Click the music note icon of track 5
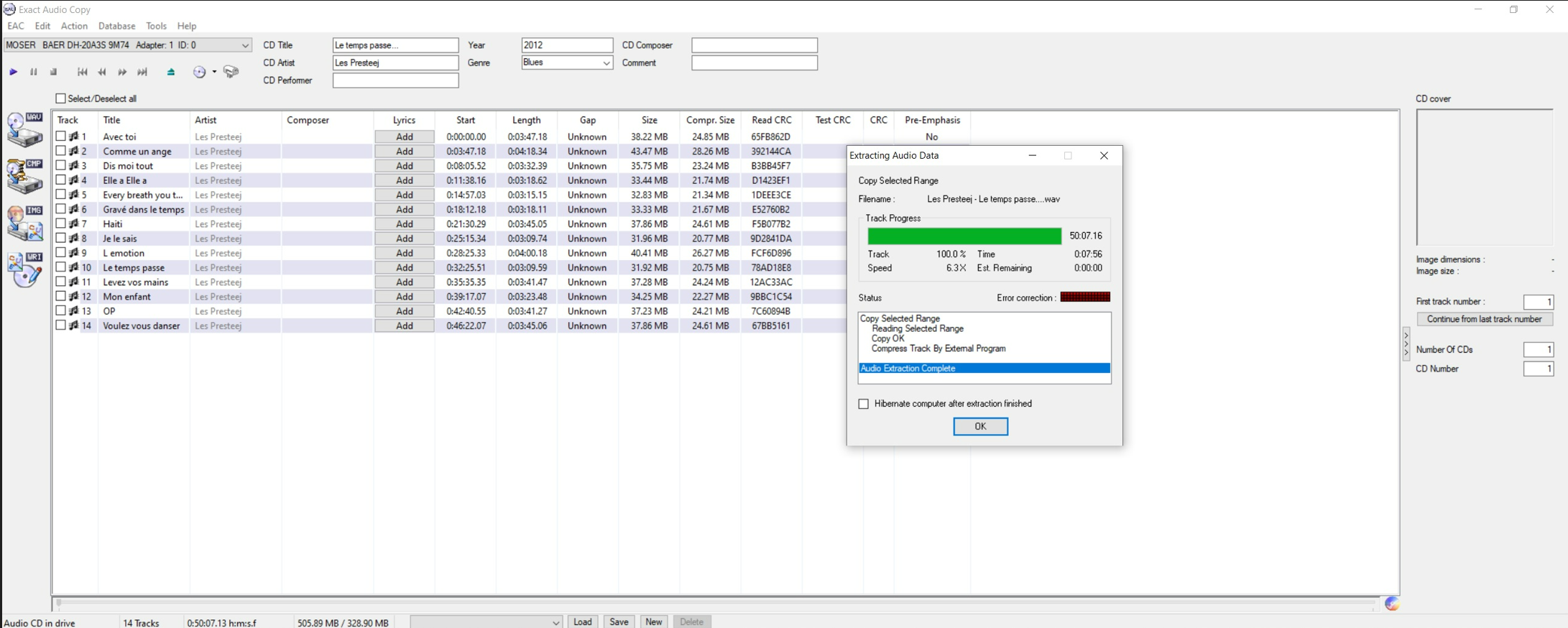 pos(73,195)
